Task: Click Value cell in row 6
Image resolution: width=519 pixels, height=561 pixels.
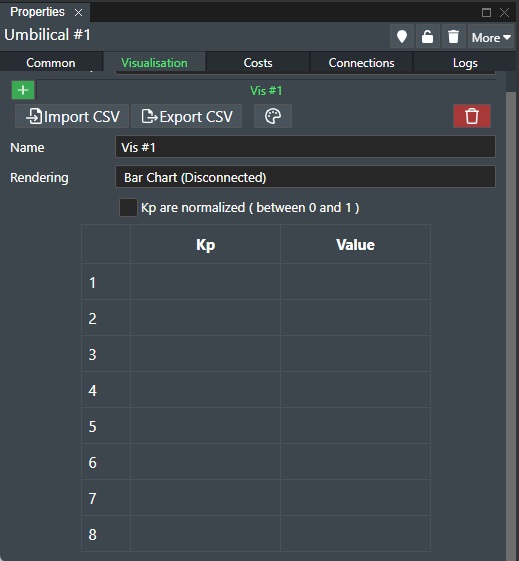Action: point(356,462)
